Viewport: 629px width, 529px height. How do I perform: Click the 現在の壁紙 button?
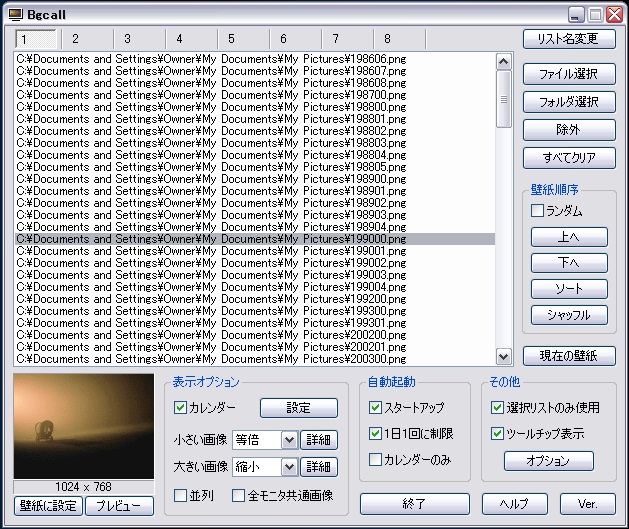pyautogui.click(x=569, y=356)
